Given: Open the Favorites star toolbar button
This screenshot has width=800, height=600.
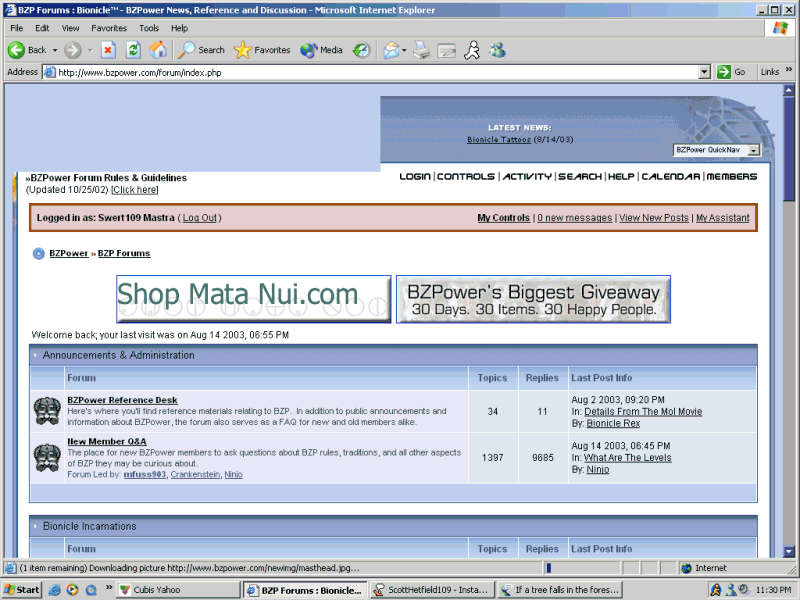Looking at the screenshot, I should [x=262, y=50].
